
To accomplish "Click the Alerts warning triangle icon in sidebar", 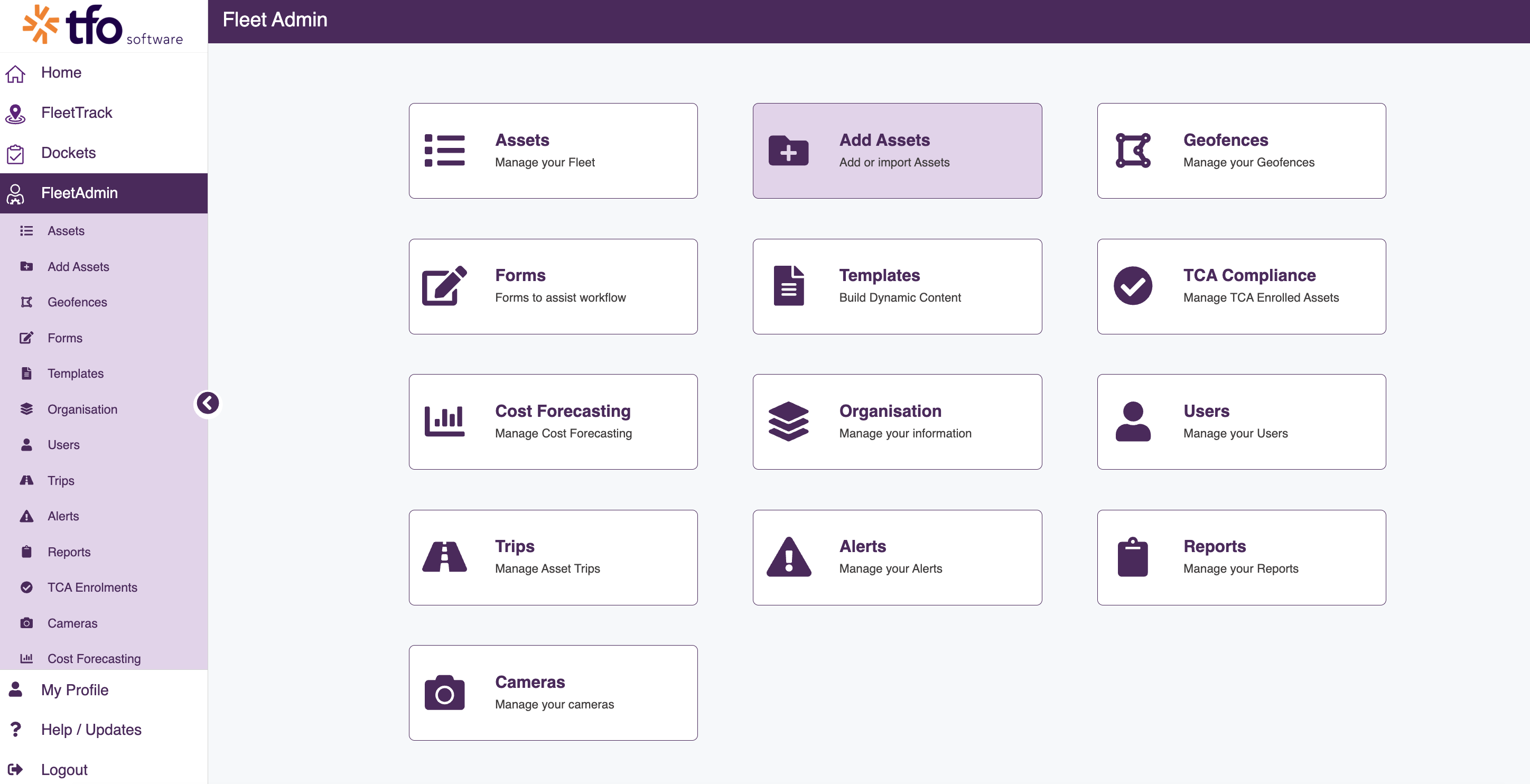I will 27,516.
